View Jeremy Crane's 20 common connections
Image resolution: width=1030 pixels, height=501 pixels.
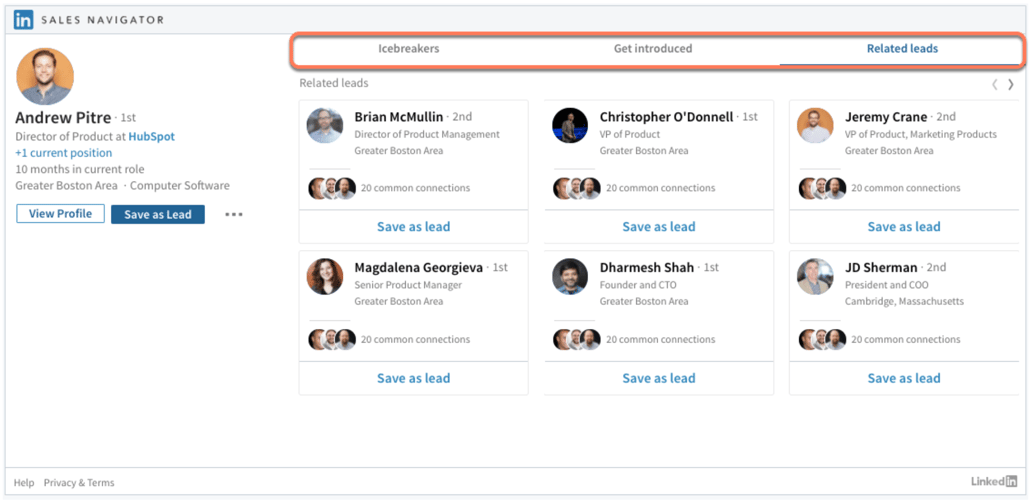(906, 188)
